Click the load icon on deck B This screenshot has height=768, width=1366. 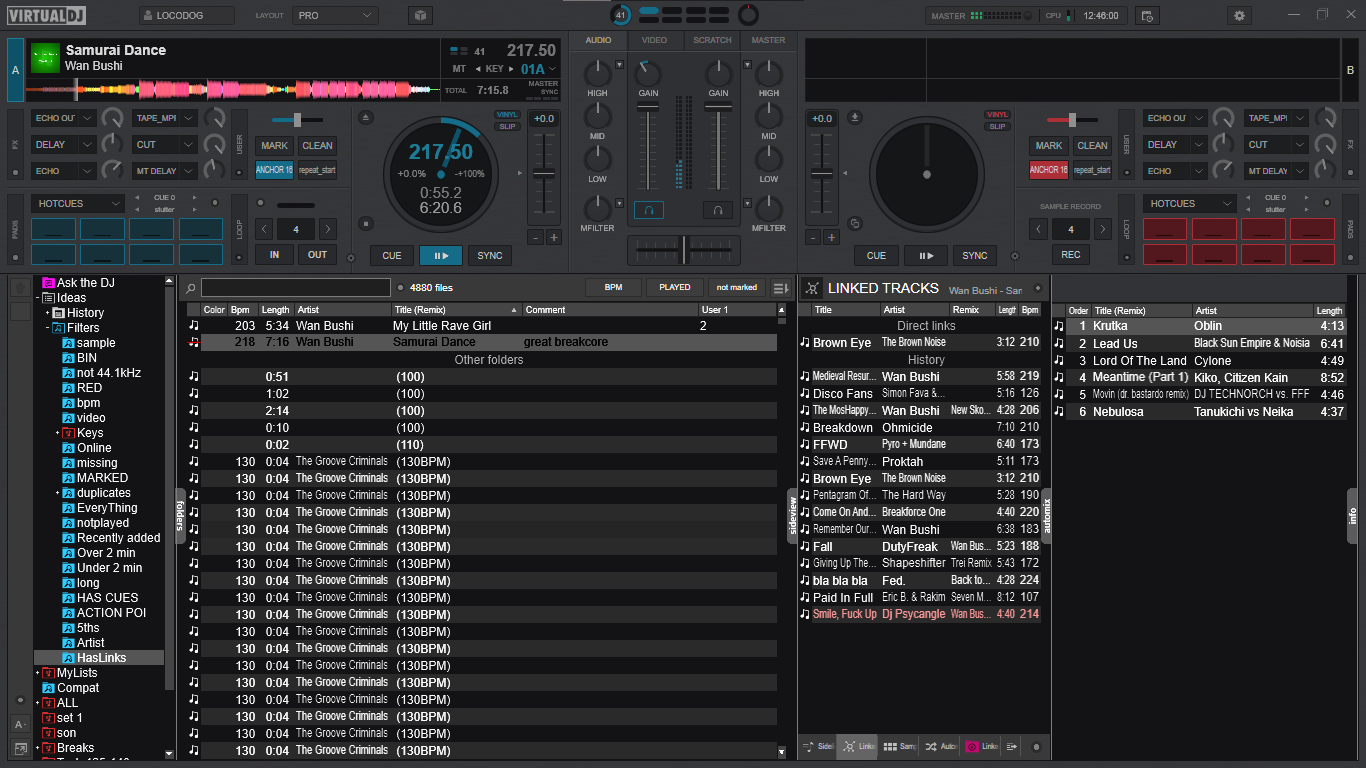pyautogui.click(x=855, y=118)
